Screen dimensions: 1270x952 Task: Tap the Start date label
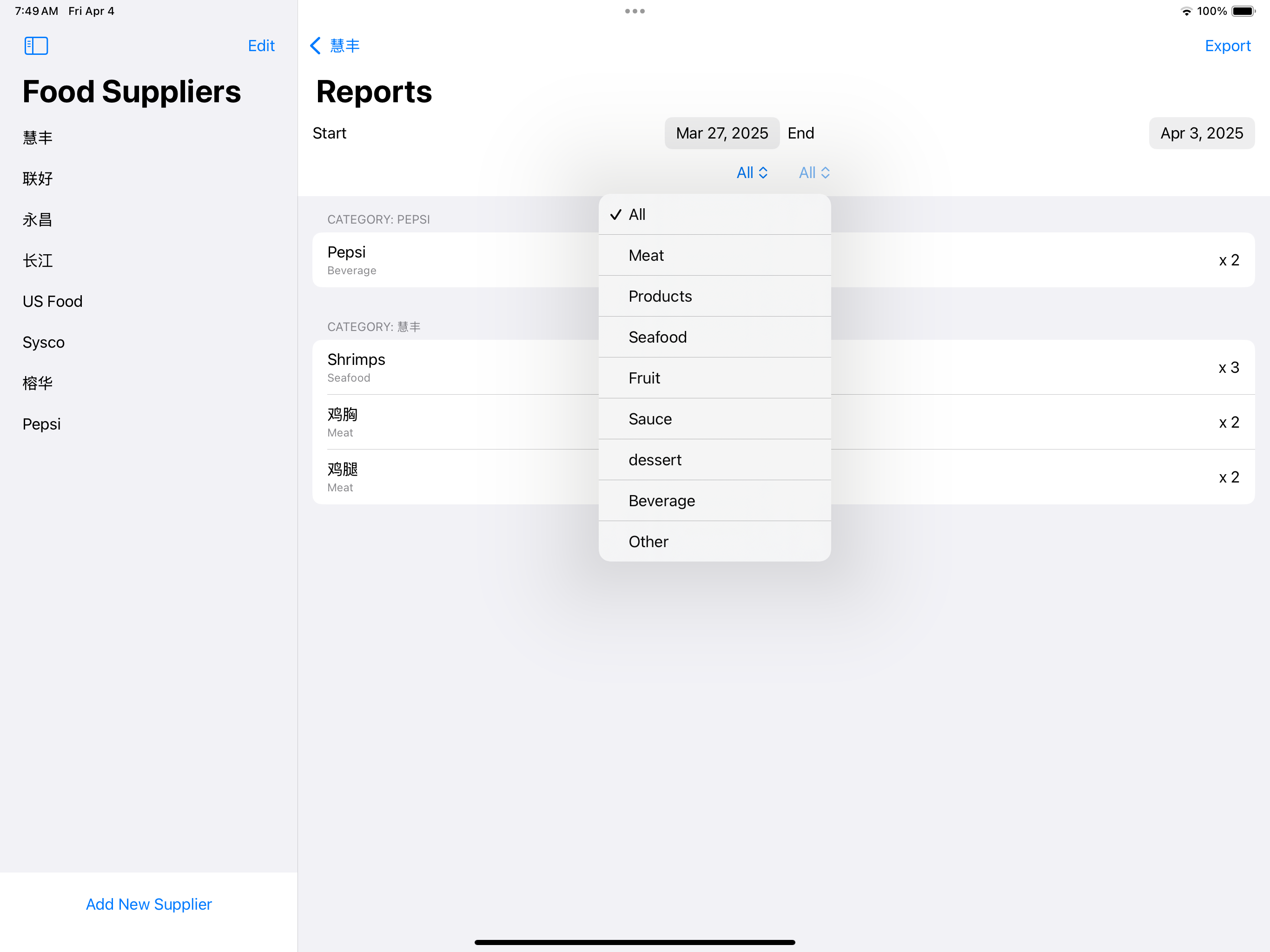[329, 133]
